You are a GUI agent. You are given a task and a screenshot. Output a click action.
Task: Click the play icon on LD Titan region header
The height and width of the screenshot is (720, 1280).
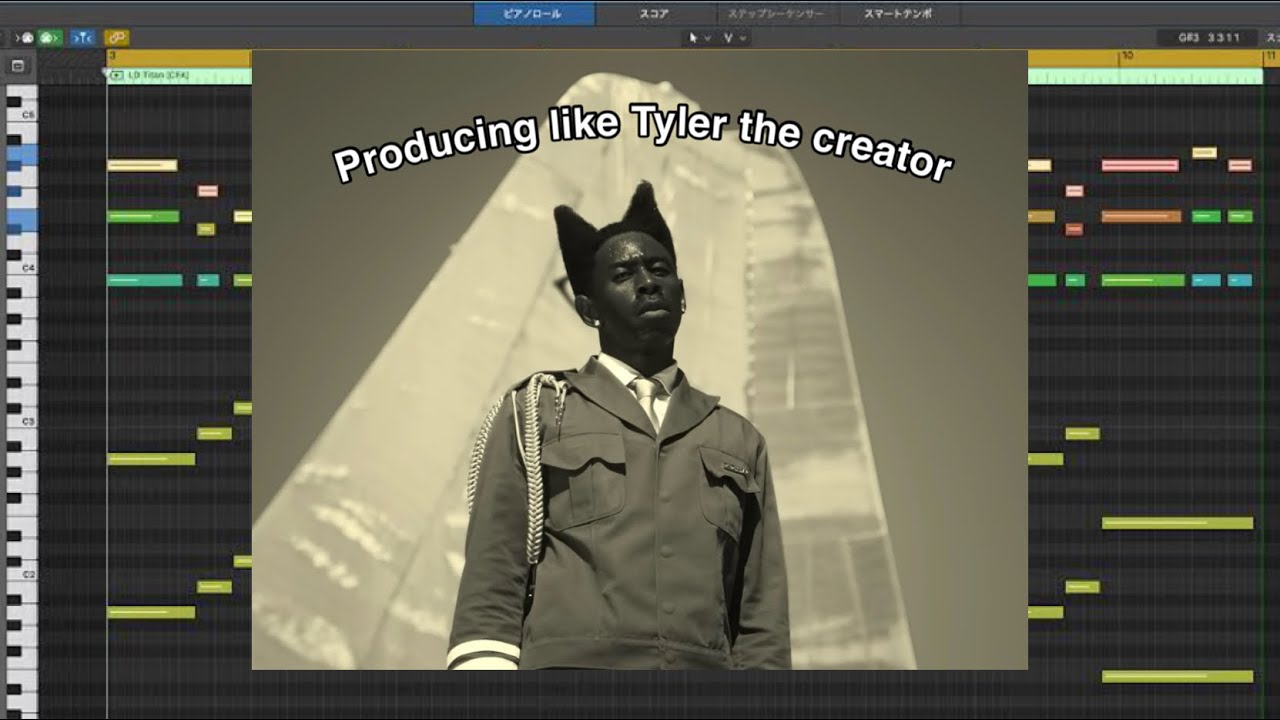tap(116, 75)
